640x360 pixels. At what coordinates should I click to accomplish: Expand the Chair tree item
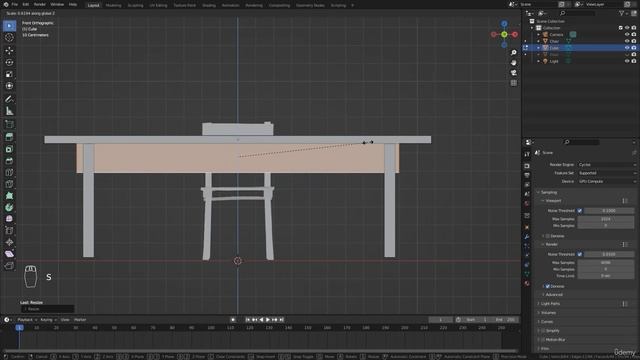click(538, 41)
